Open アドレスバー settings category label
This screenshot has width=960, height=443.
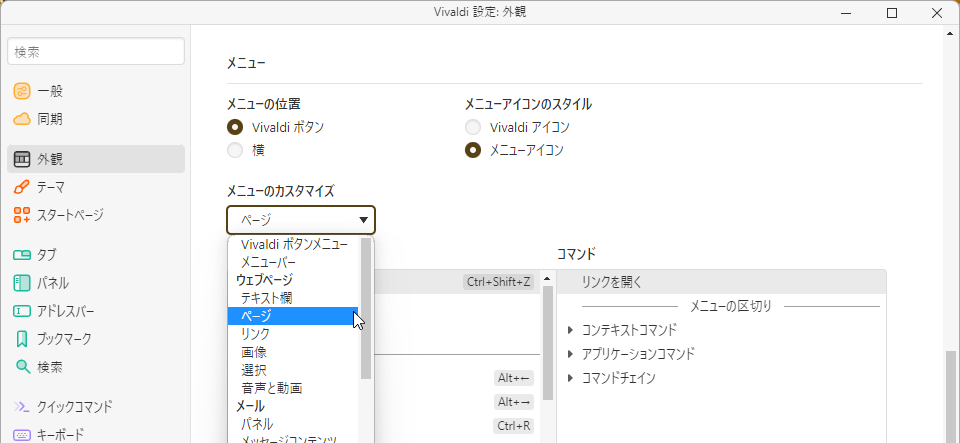click(x=66, y=311)
